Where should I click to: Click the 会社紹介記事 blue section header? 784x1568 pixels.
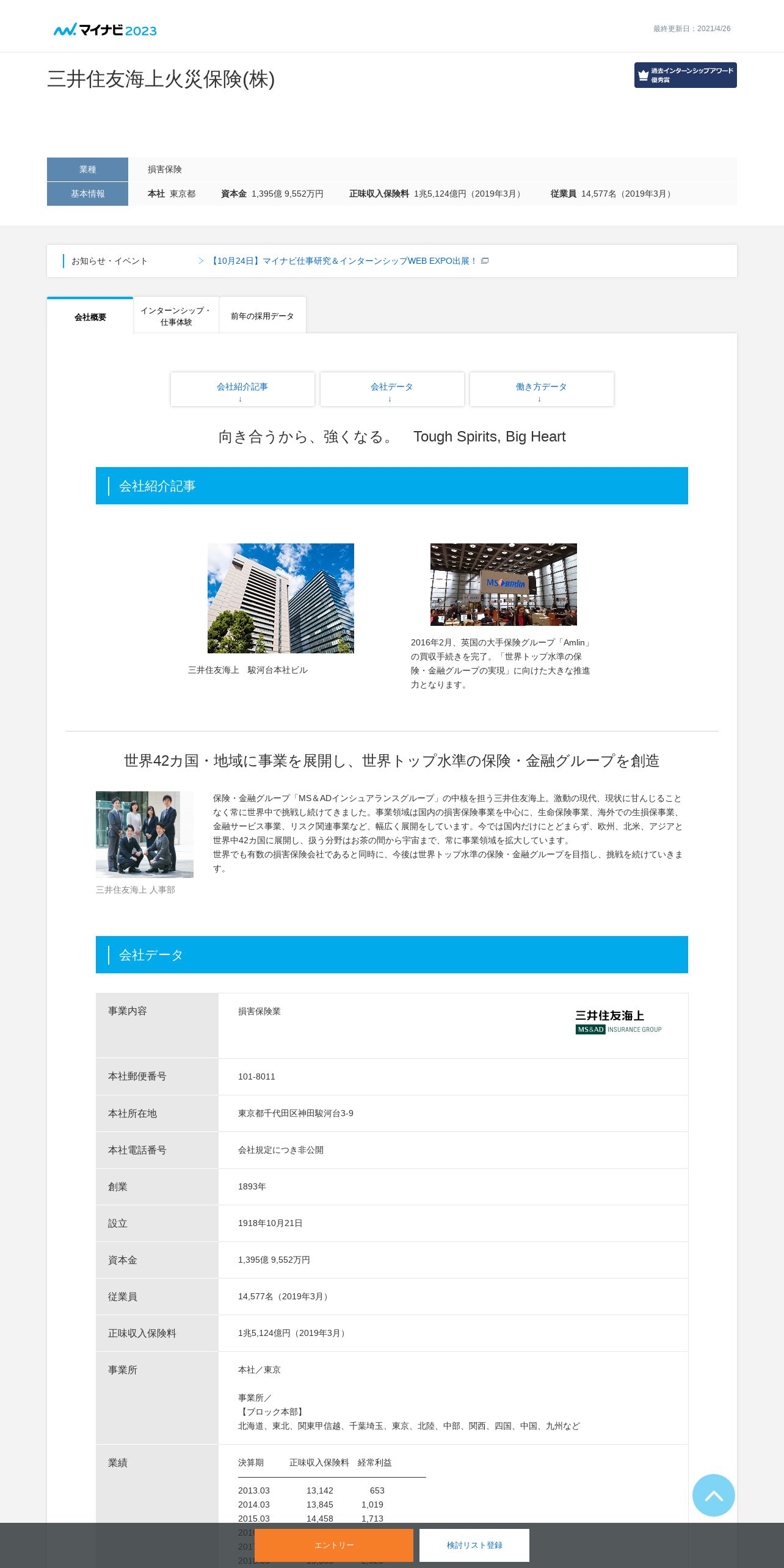pos(392,486)
